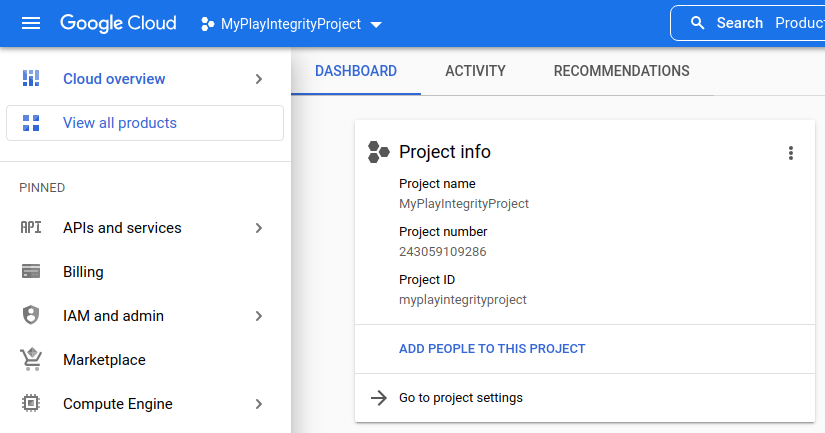Image resolution: width=825 pixels, height=433 pixels.
Task: Open the Project info three-dot options menu
Action: (x=790, y=153)
